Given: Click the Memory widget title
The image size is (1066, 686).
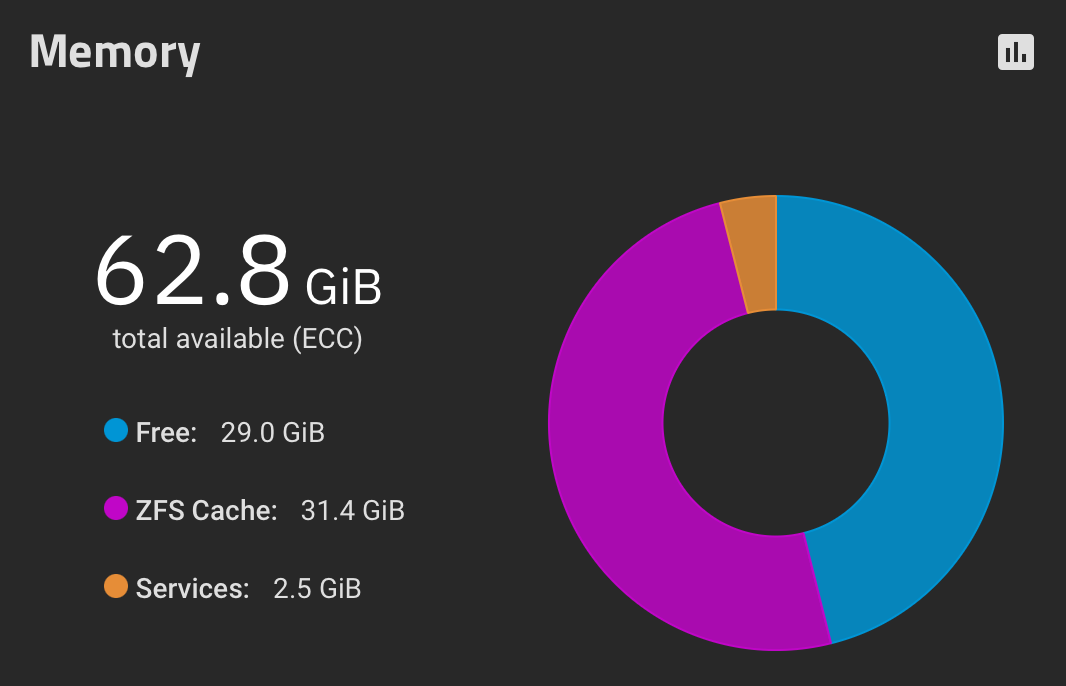Looking at the screenshot, I should coord(115,52).
